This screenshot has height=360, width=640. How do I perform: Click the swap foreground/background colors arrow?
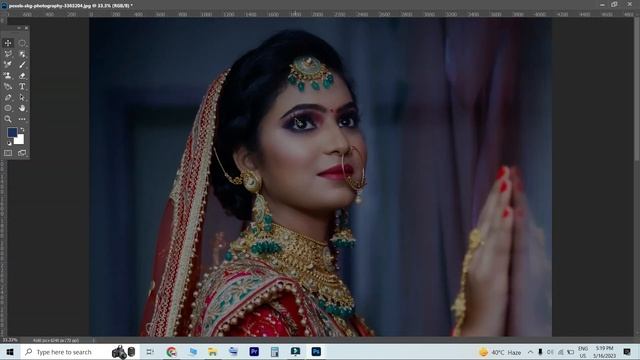[x=22, y=130]
